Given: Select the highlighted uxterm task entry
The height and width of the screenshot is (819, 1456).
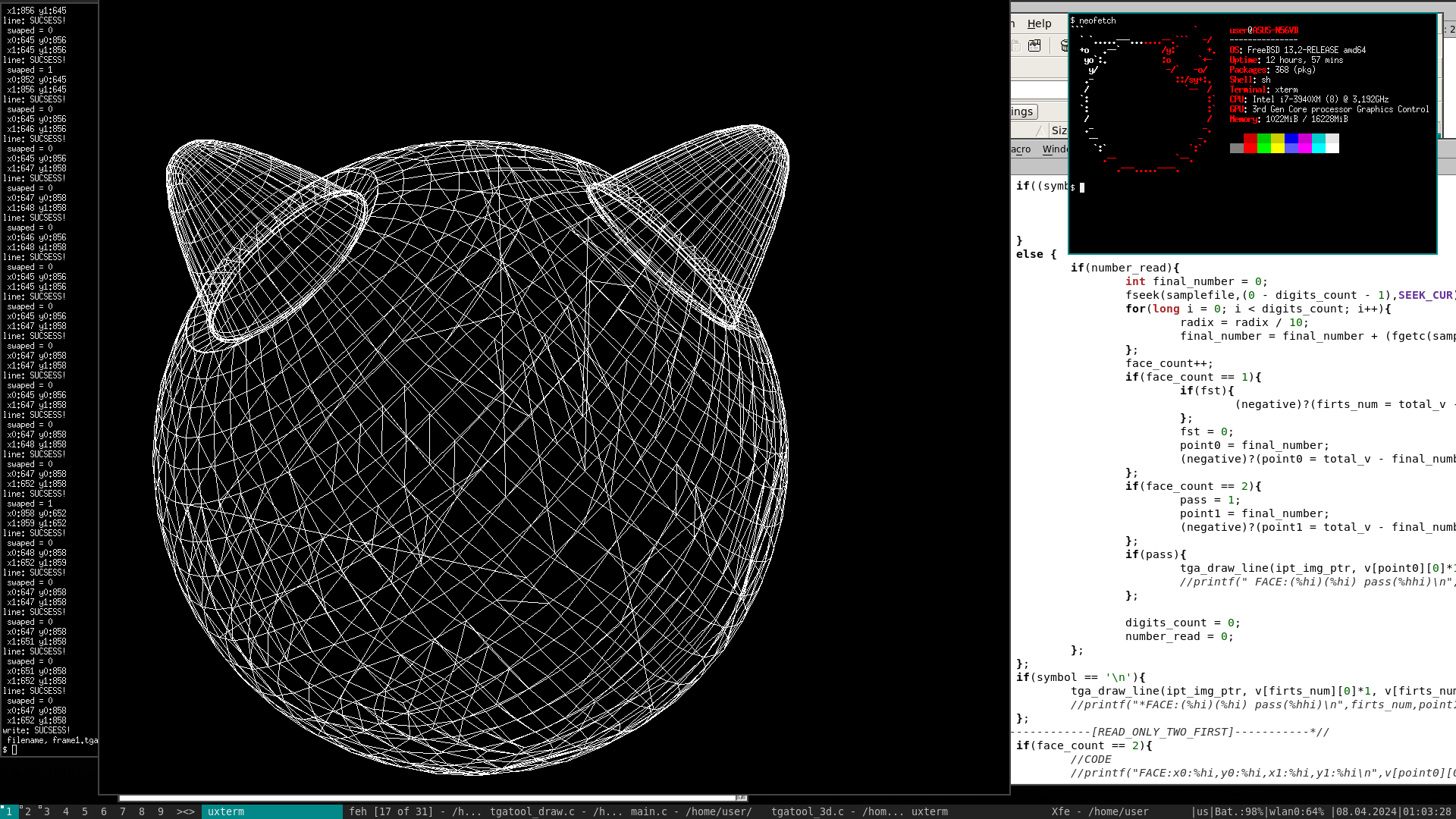Looking at the screenshot, I should pyautogui.click(x=272, y=811).
